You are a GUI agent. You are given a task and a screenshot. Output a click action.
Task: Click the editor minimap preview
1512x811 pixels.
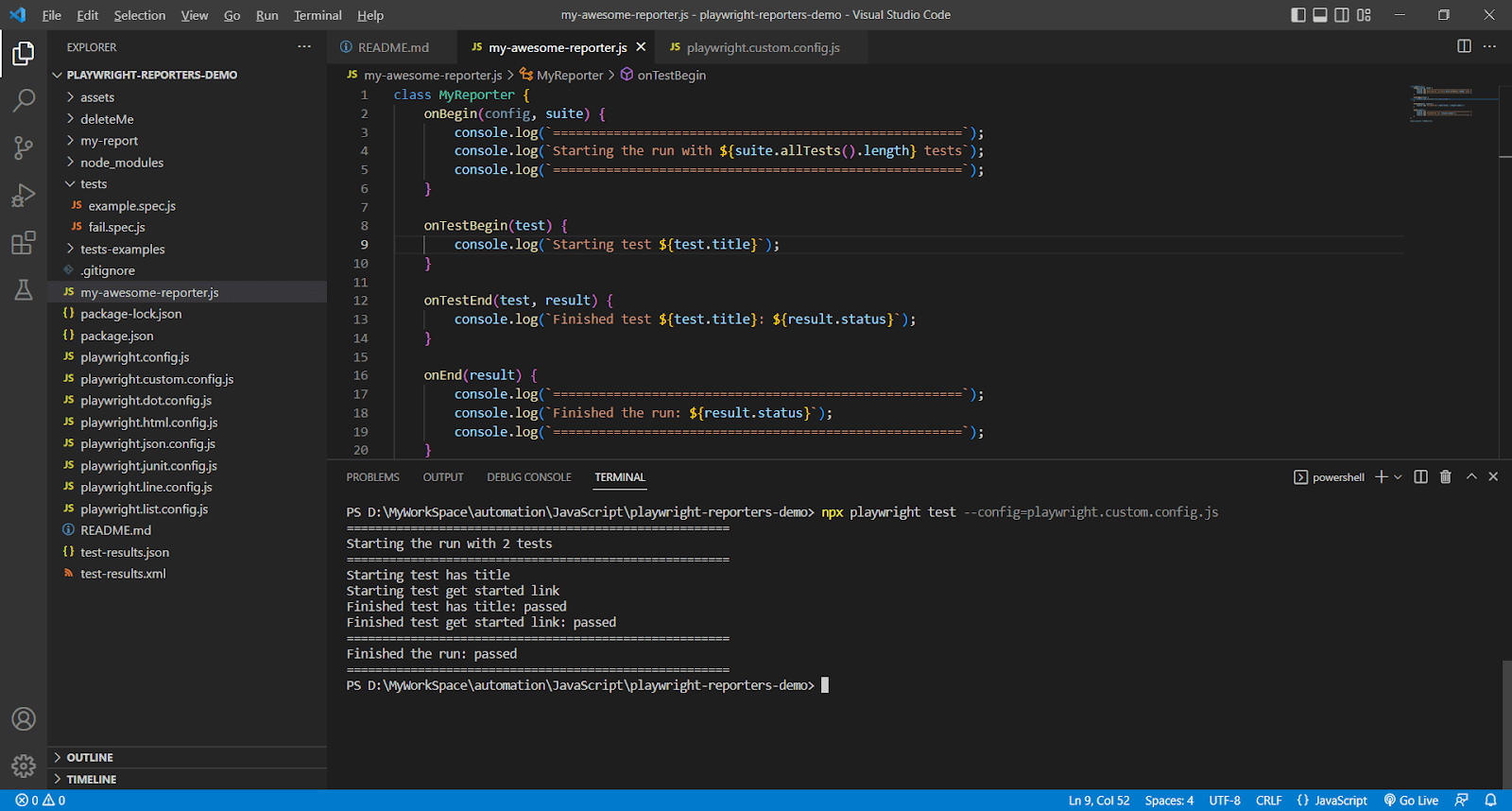(1452, 104)
